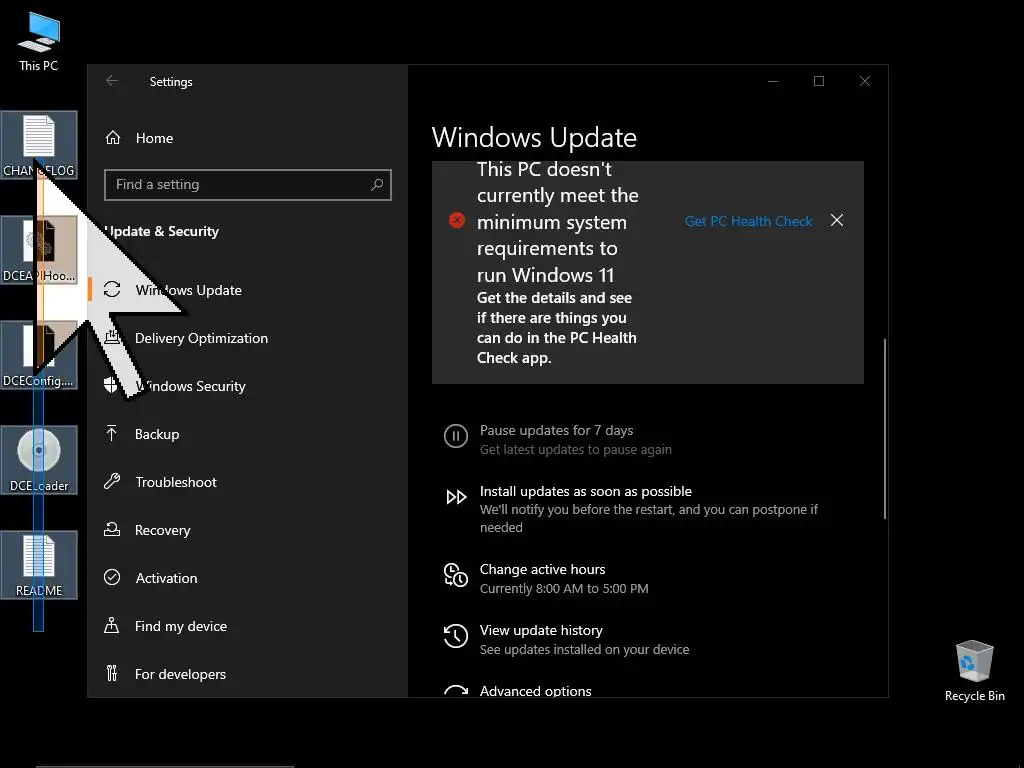Click the active hours clock icon
This screenshot has width=1024, height=768.
[x=456, y=575]
